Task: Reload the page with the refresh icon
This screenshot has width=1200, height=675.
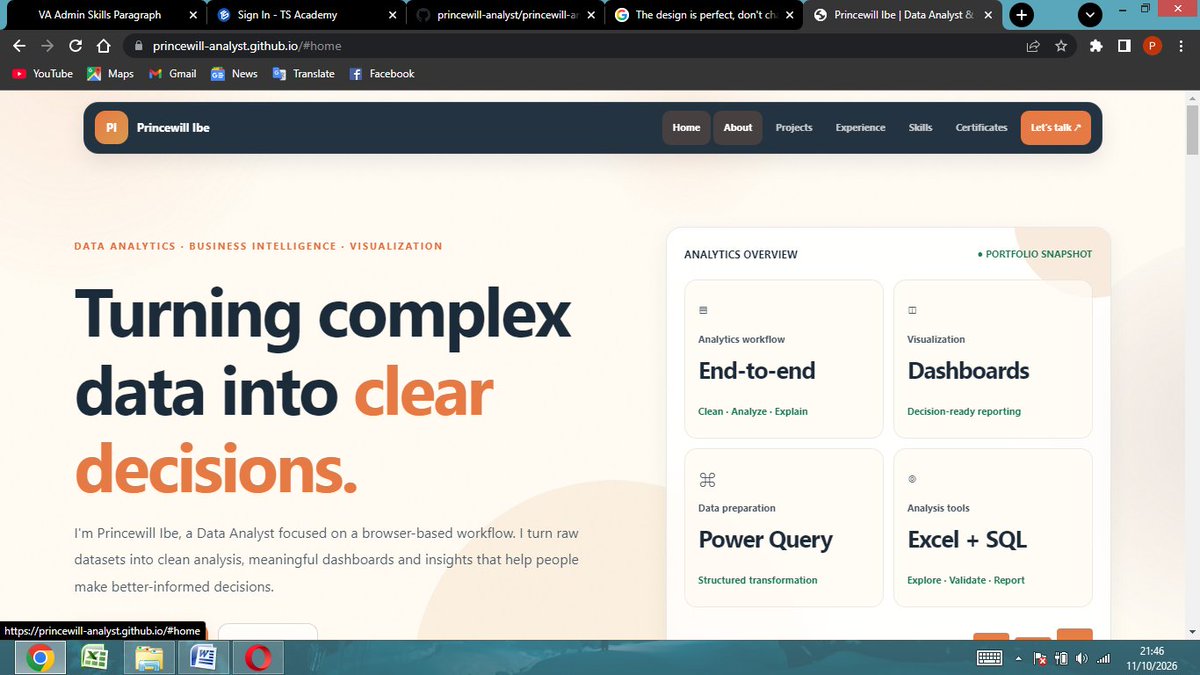Action: (75, 46)
